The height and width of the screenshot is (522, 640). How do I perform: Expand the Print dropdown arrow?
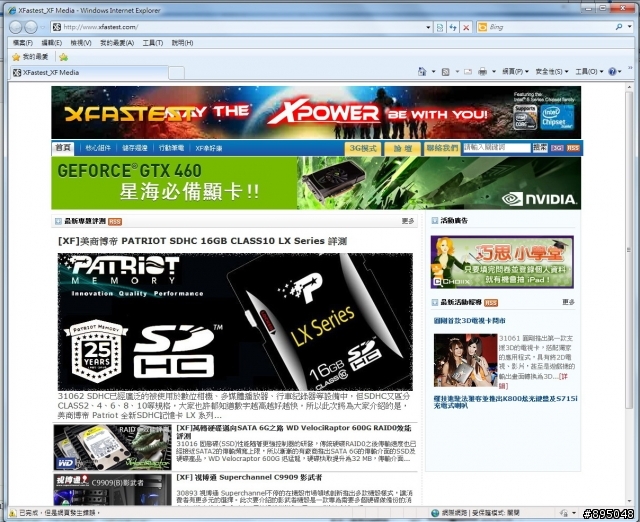(x=494, y=72)
